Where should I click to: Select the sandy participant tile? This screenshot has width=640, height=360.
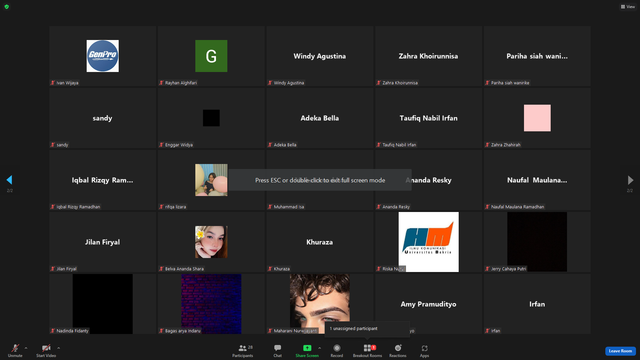click(x=102, y=118)
